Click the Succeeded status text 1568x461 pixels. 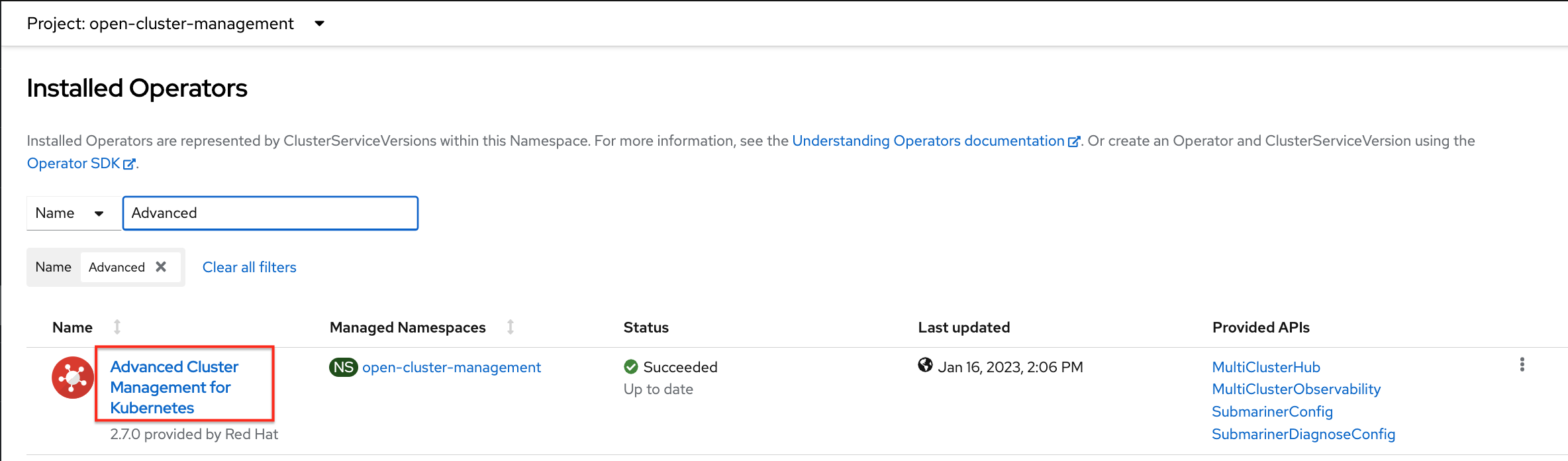680,367
